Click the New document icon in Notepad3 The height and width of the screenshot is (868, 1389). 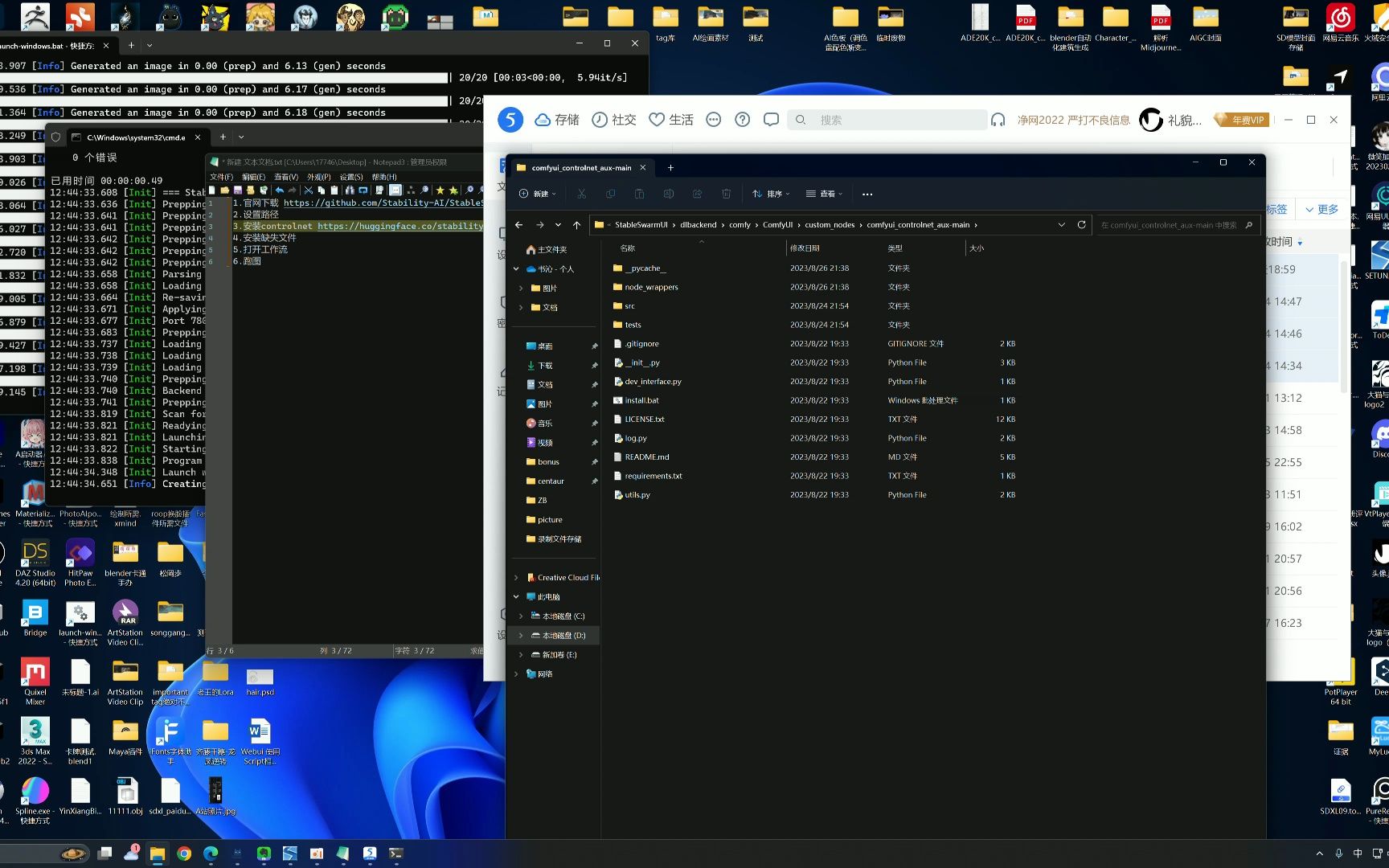(x=211, y=190)
